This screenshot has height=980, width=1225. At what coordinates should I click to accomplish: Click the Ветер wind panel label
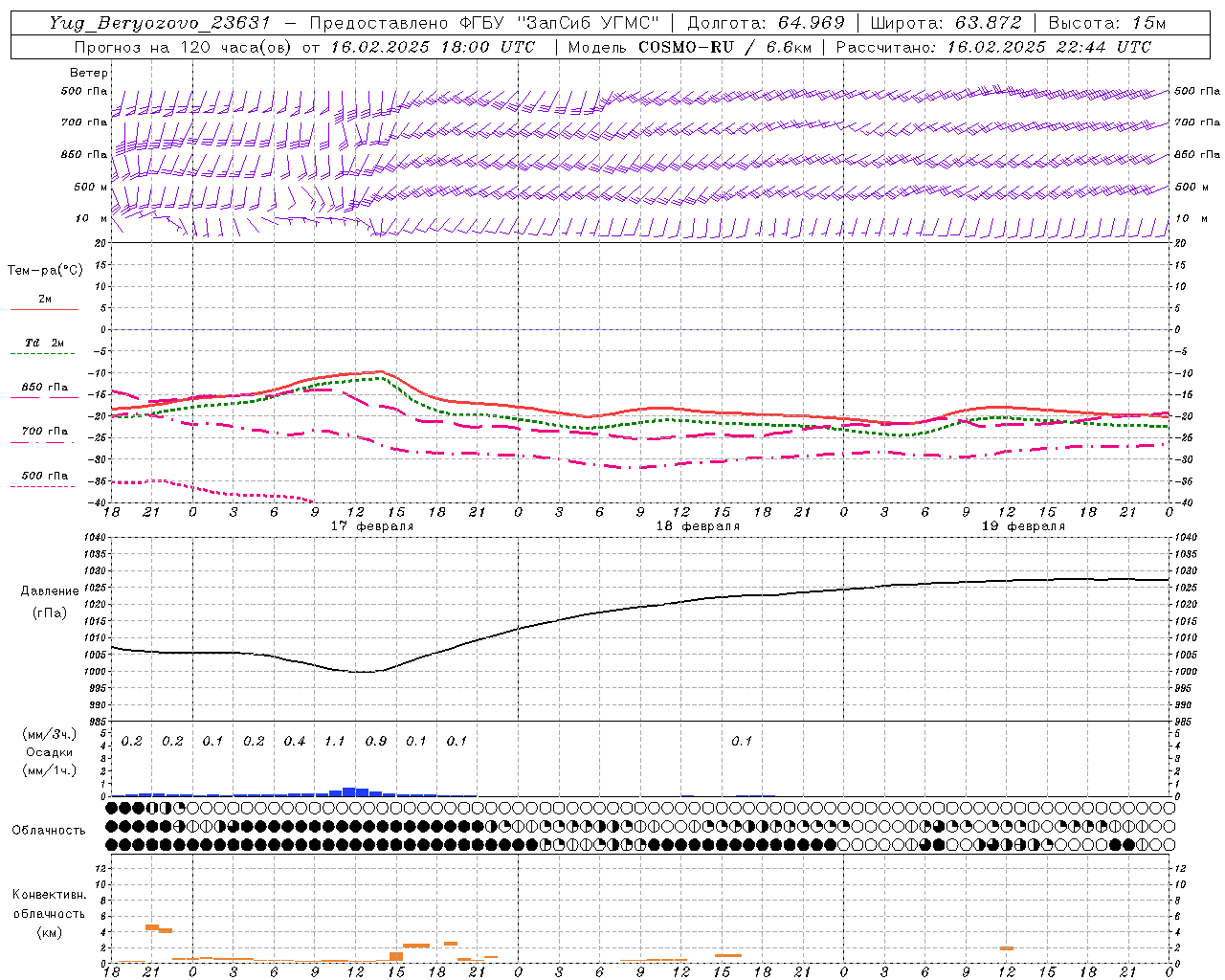click(x=89, y=73)
